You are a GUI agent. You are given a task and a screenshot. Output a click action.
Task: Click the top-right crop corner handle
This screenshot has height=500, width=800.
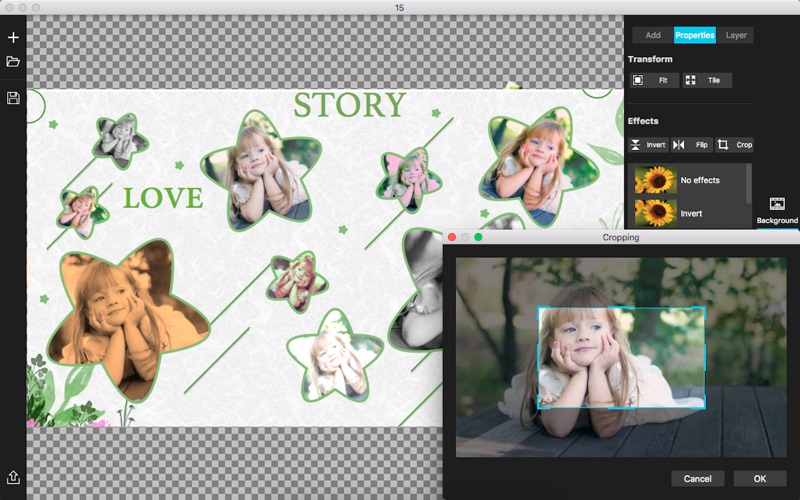click(705, 308)
